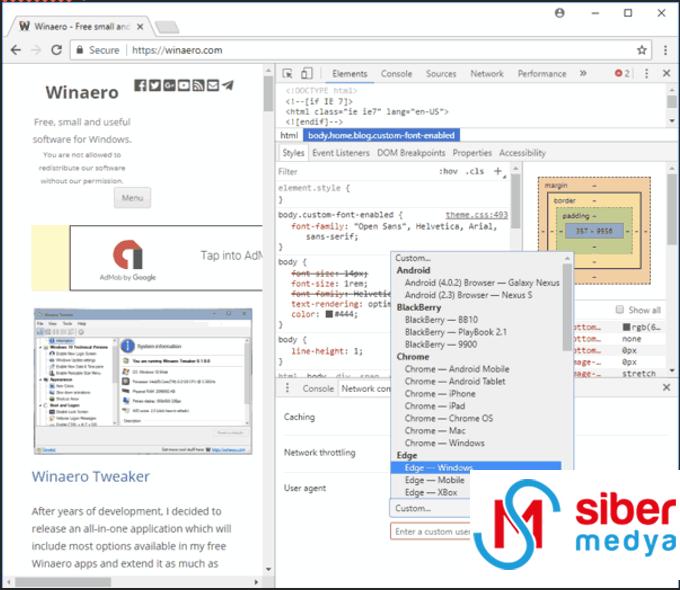
Task: Toggle :hov element state
Action: [448, 171]
